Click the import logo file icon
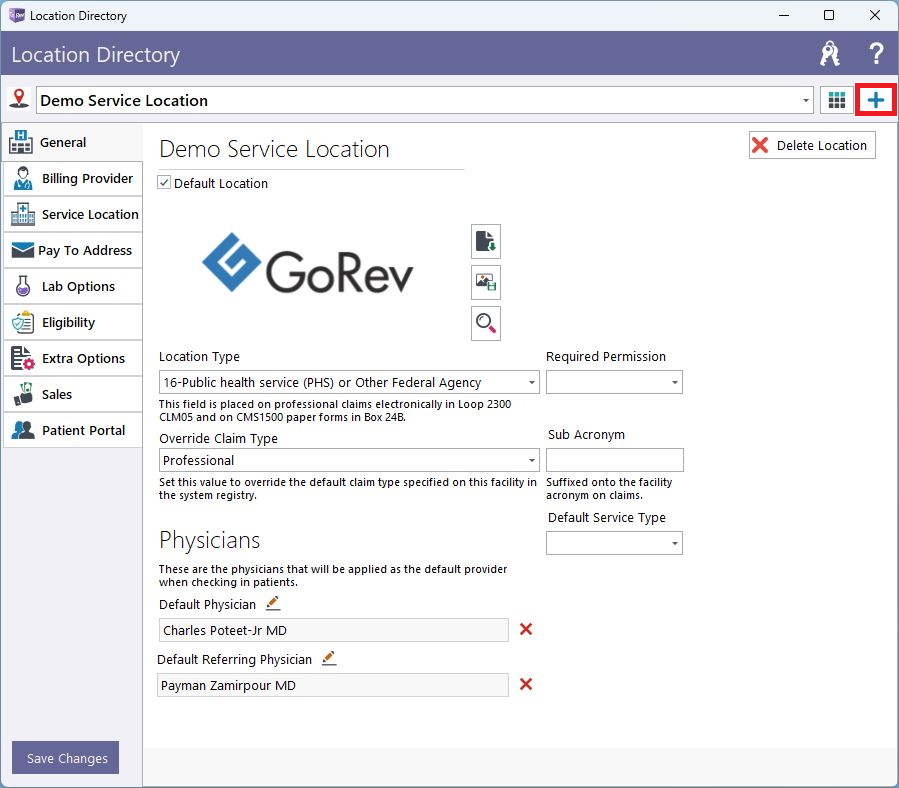 point(486,241)
